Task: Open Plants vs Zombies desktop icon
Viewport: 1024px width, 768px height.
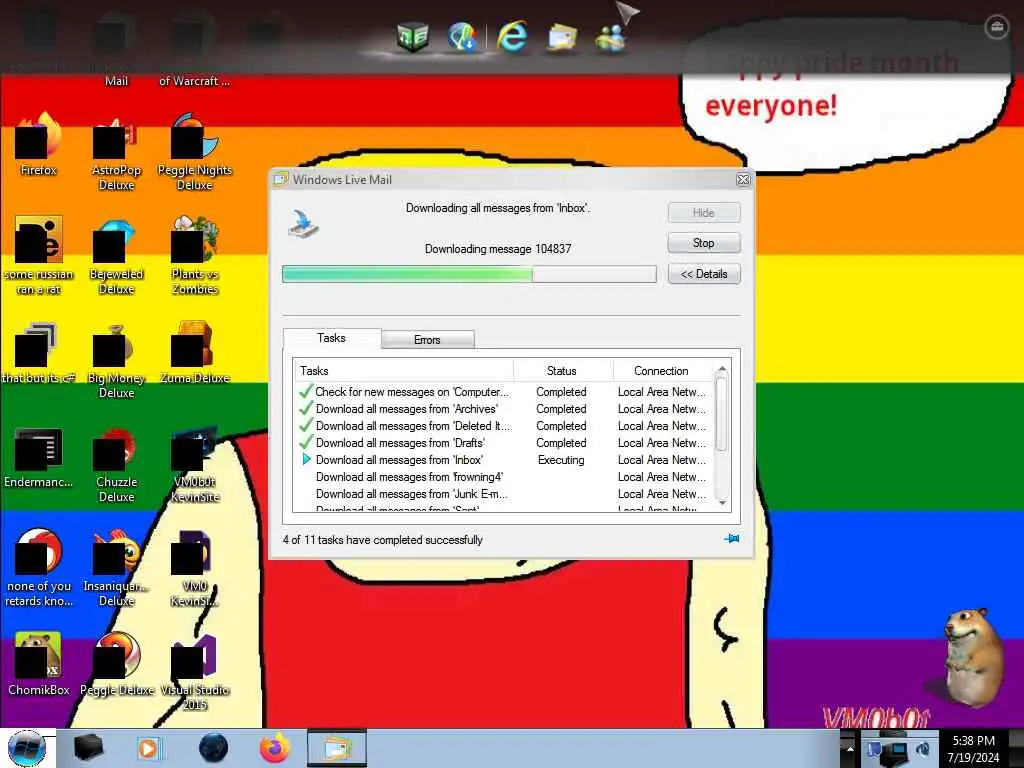Action: click(x=195, y=256)
